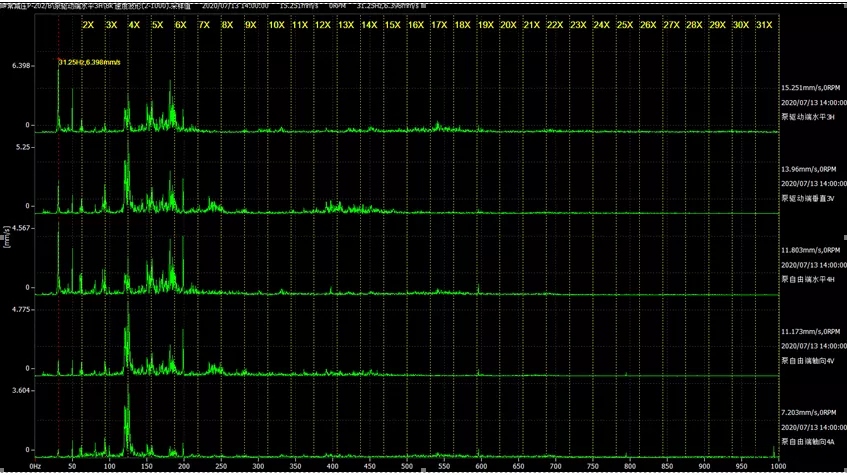Click the 6X harmonic order label
Screen dimensions: 847x475
pos(180,24)
